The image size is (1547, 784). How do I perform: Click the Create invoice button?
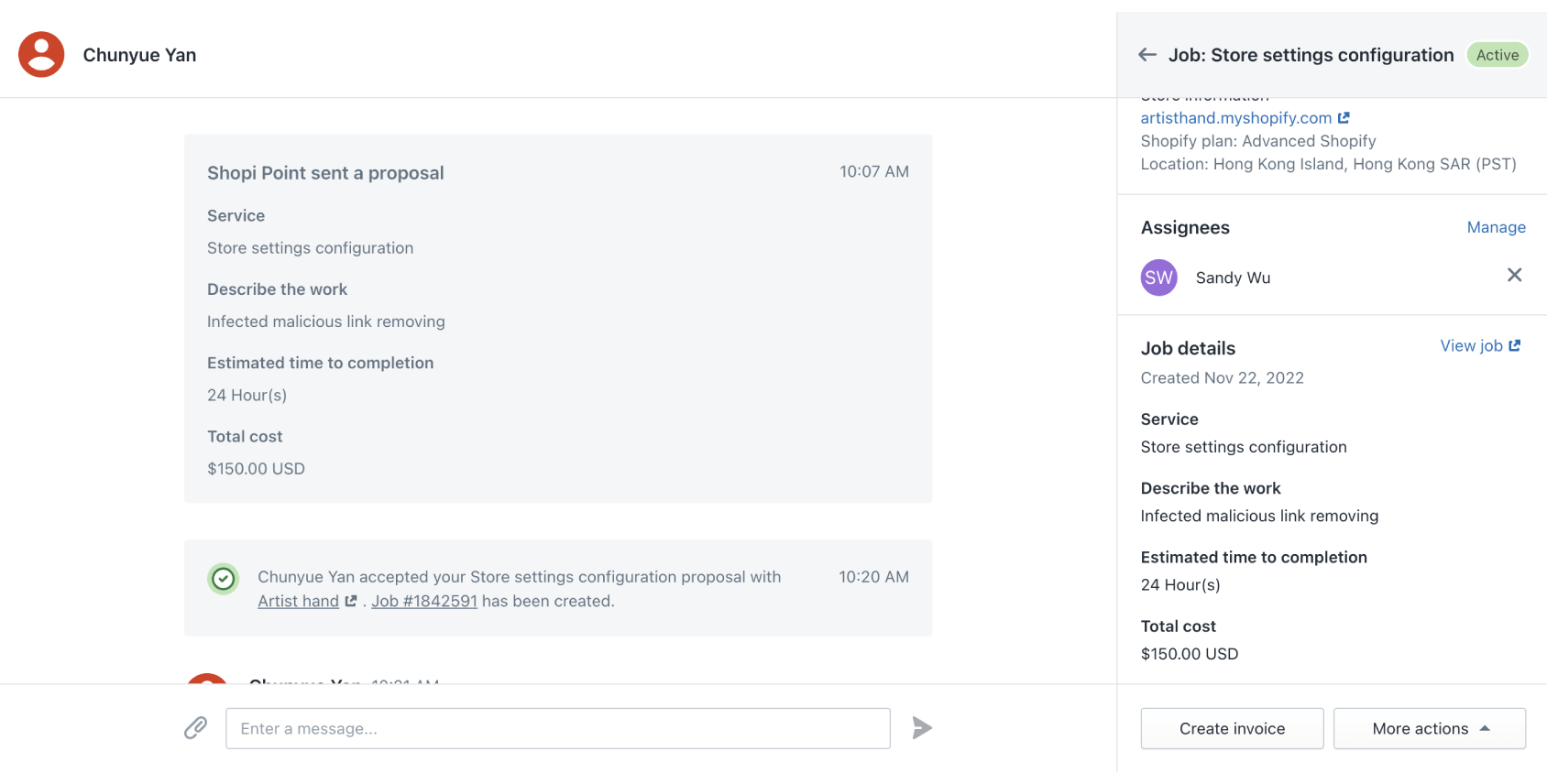click(1232, 728)
